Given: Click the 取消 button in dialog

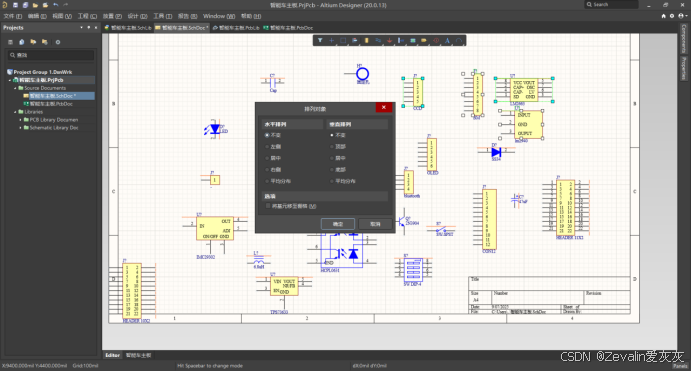Looking at the screenshot, I should pyautogui.click(x=375, y=224).
